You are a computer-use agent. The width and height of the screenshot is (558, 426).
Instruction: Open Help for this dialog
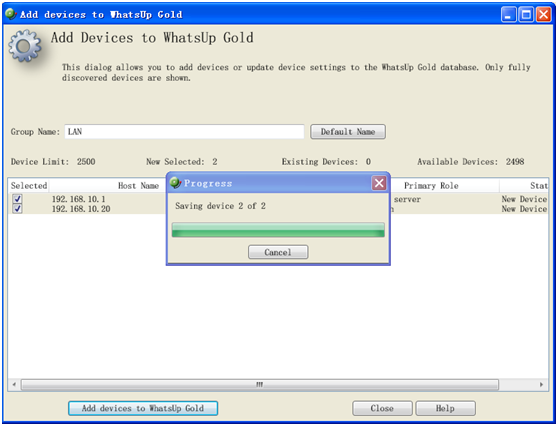coord(445,408)
